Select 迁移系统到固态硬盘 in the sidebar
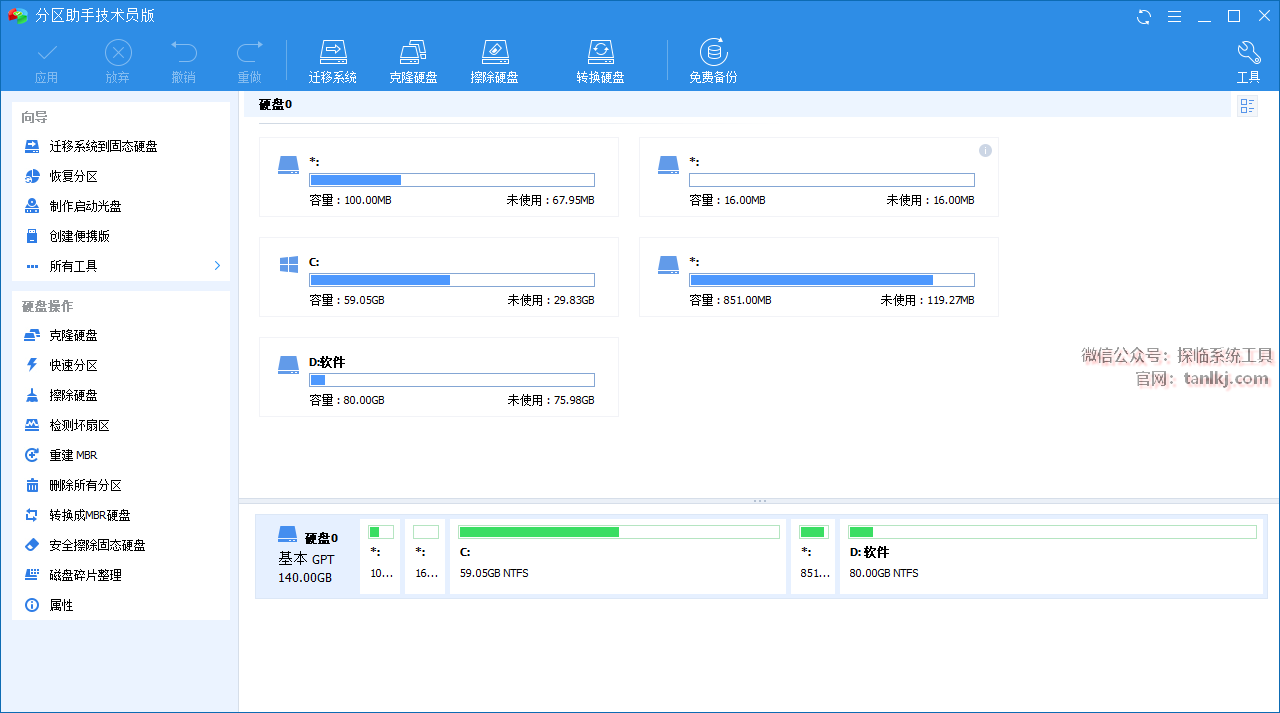Screen dimensions: 1280x713 coord(103,146)
